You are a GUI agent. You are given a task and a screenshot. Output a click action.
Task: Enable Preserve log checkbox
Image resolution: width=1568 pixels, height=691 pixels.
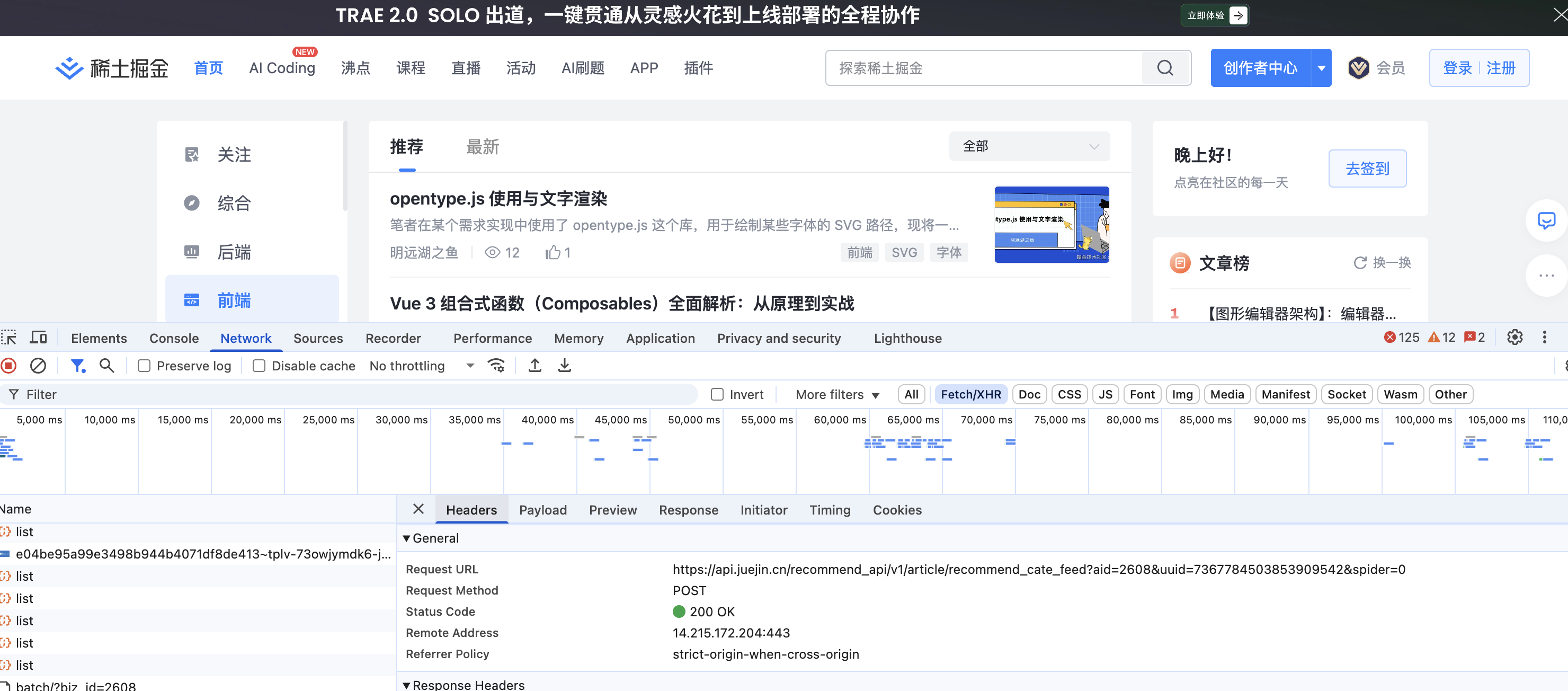144,366
